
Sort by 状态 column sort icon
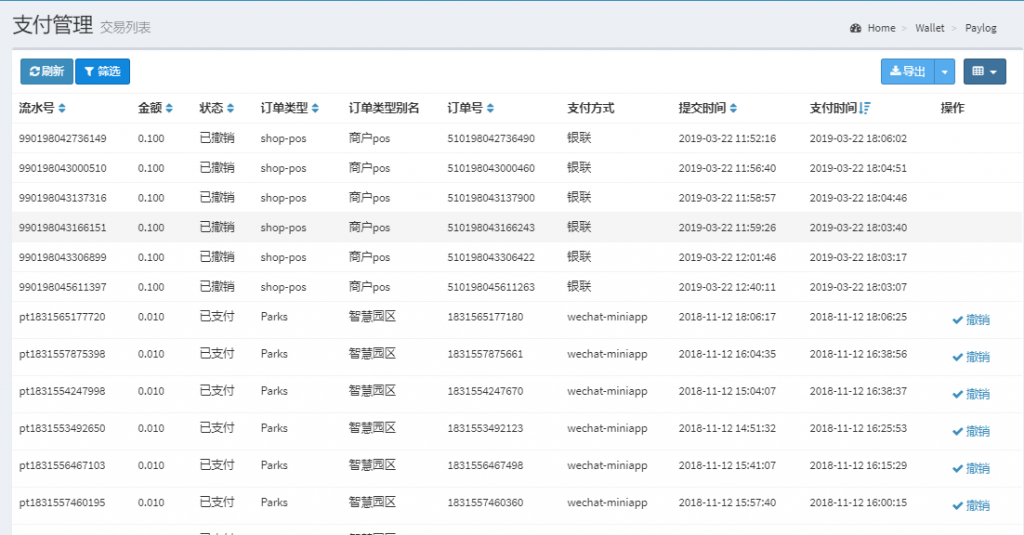pyautogui.click(x=231, y=108)
